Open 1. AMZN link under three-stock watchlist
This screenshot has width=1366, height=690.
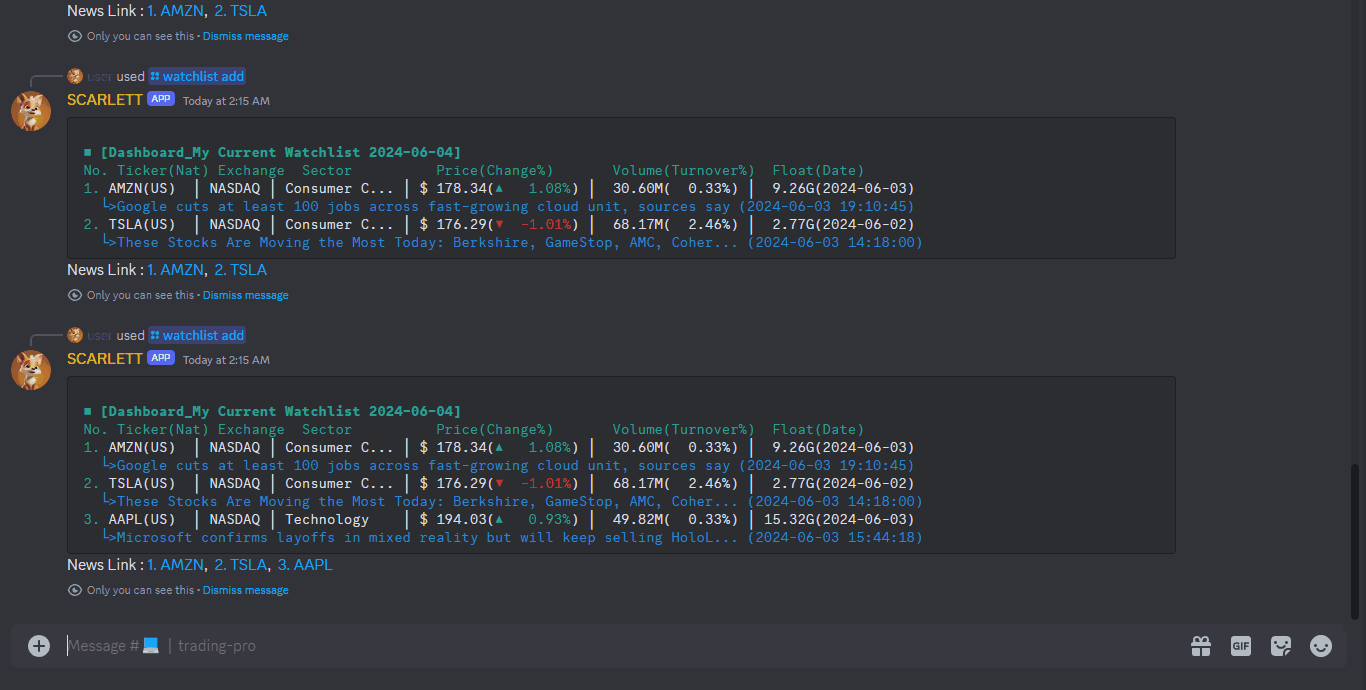pyautogui.click(x=175, y=565)
